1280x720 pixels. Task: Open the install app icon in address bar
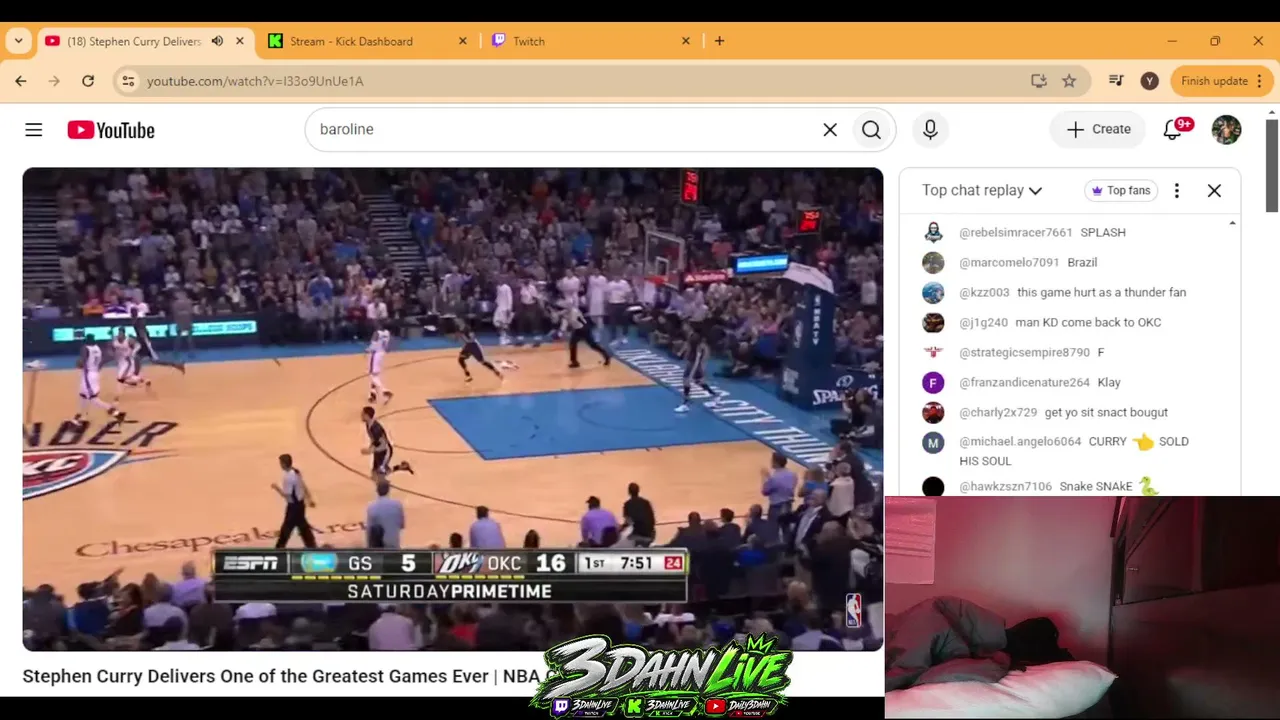tap(1039, 81)
